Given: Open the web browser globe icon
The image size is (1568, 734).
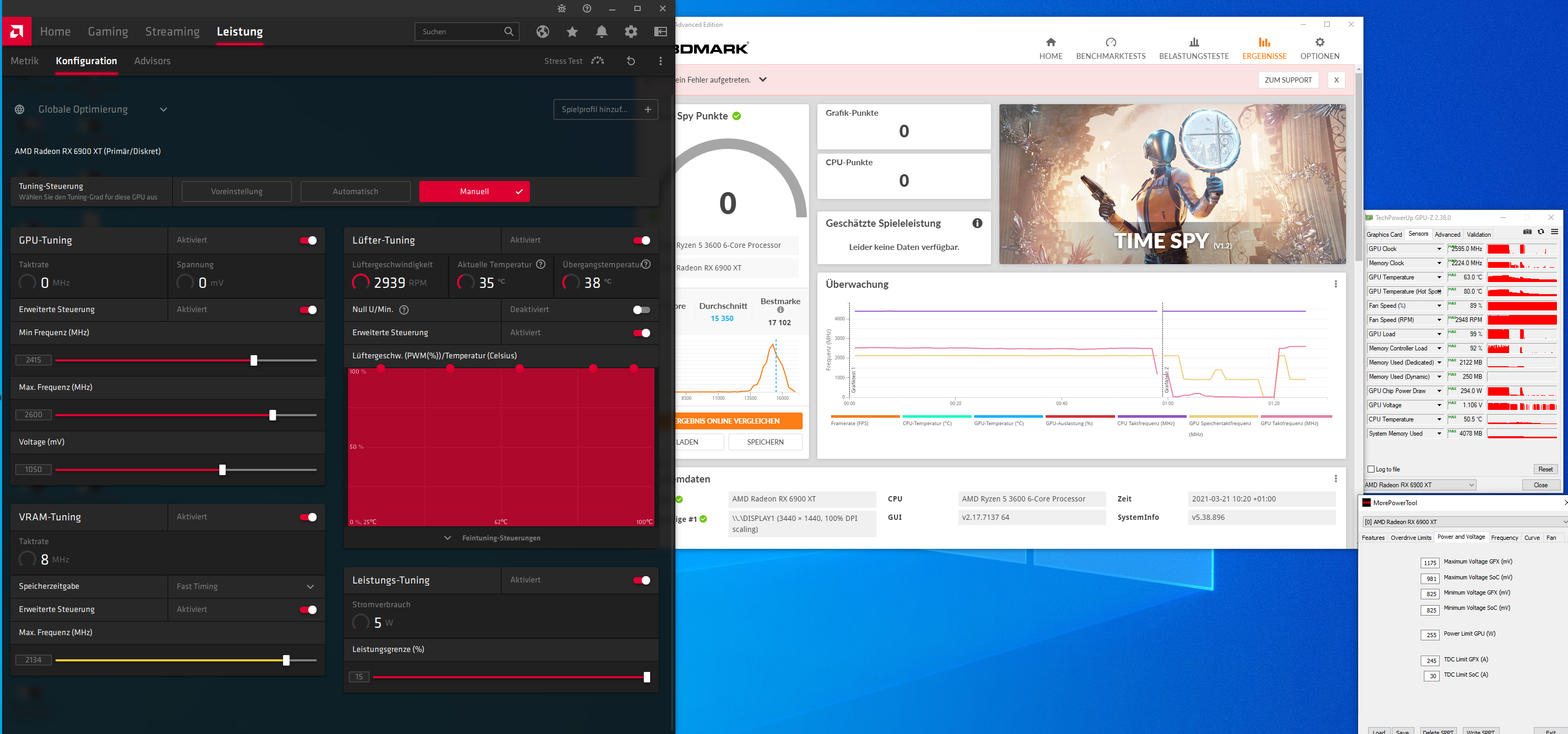Looking at the screenshot, I should coord(542,32).
